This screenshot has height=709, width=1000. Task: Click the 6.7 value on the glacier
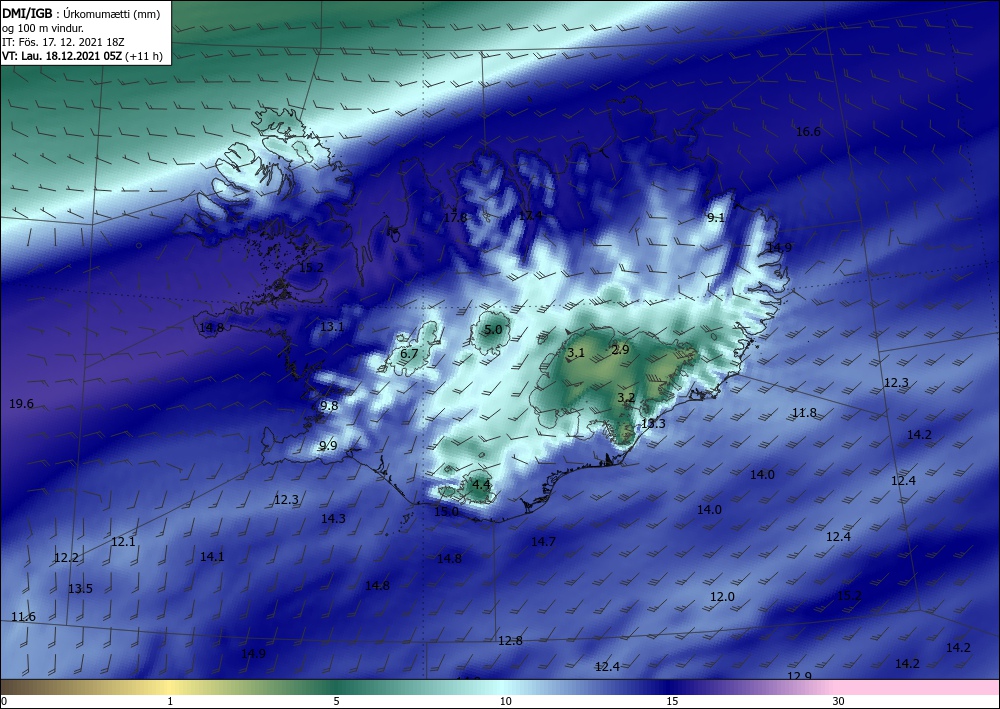[409, 353]
